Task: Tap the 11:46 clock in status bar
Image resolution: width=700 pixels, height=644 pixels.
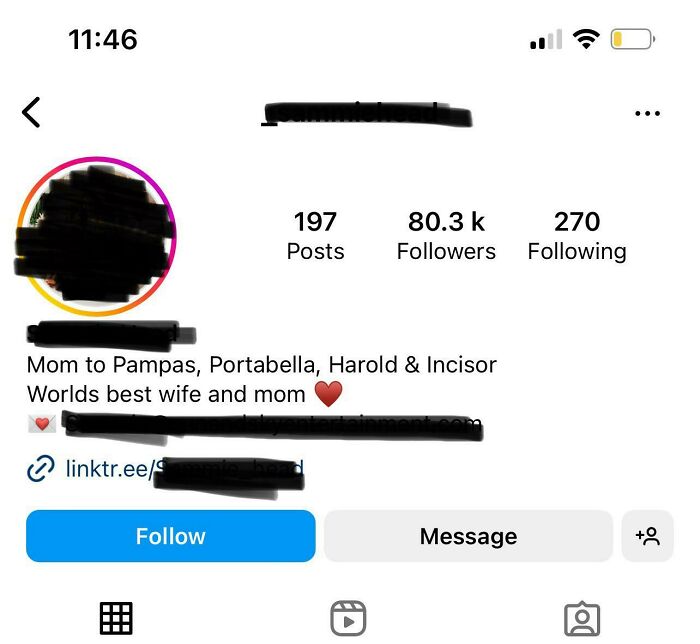Action: click(x=103, y=39)
